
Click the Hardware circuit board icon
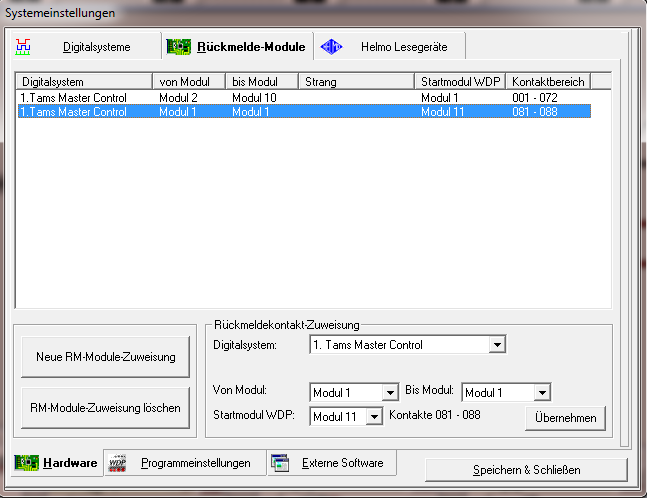pos(26,463)
